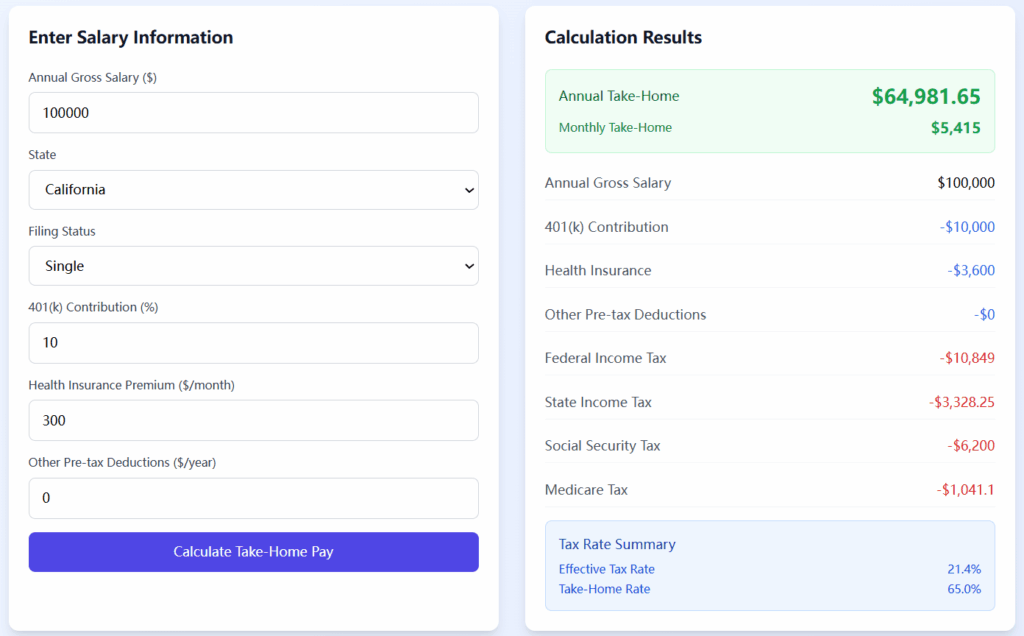Click the Enter Salary Information heading
The image size is (1024, 636).
click(x=130, y=37)
